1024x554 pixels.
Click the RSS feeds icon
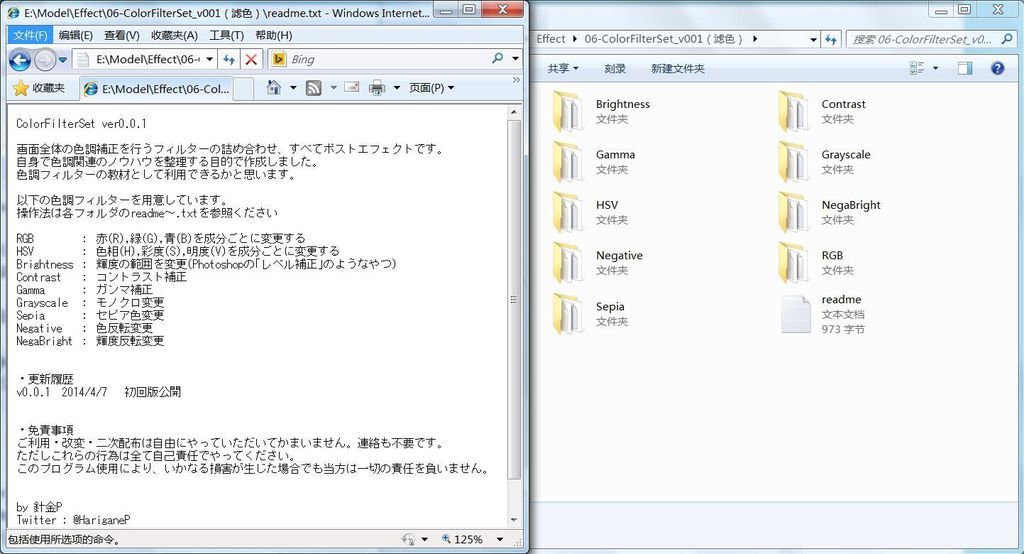(x=313, y=88)
